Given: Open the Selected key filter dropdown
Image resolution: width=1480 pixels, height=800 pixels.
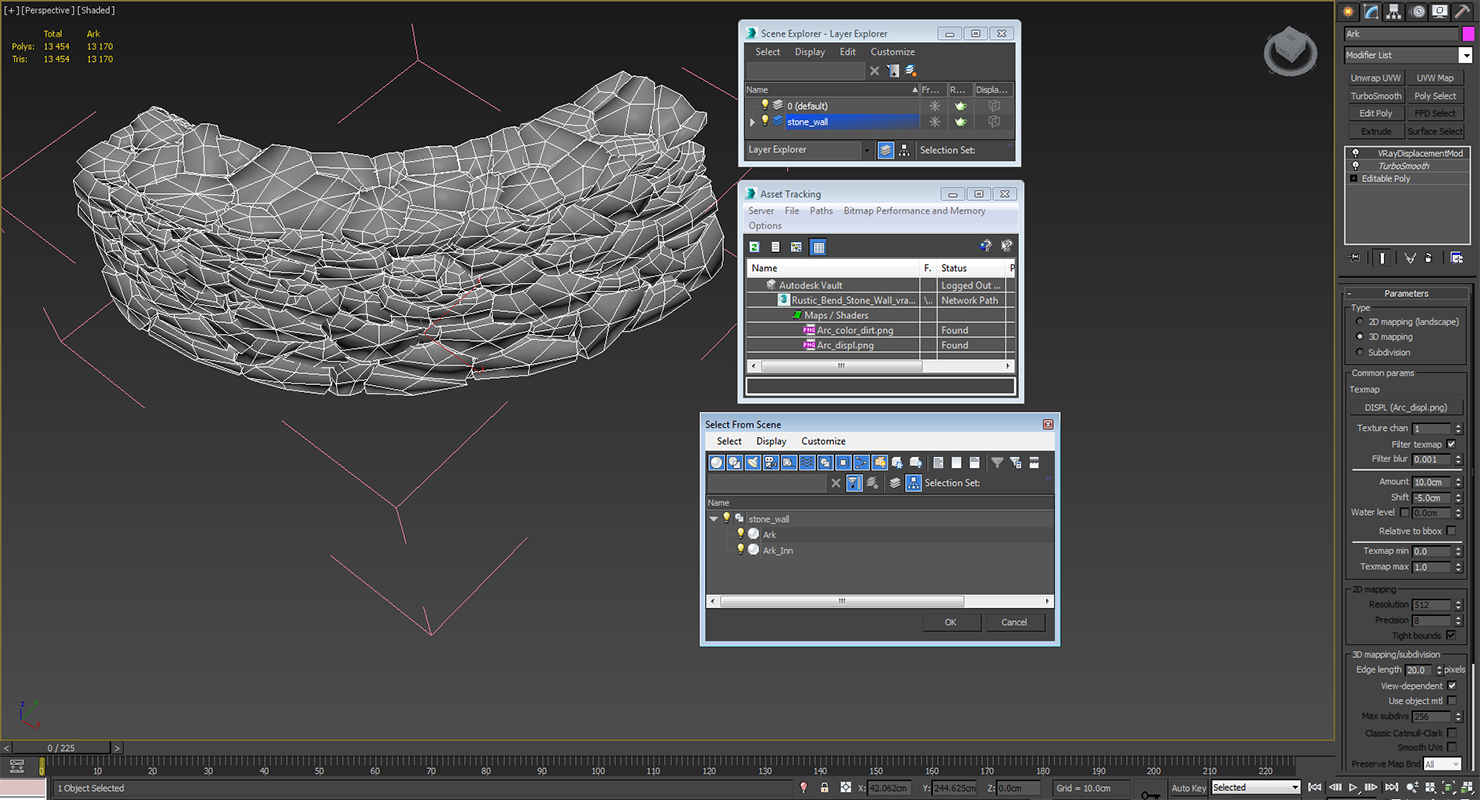Looking at the screenshot, I should 1254,788.
